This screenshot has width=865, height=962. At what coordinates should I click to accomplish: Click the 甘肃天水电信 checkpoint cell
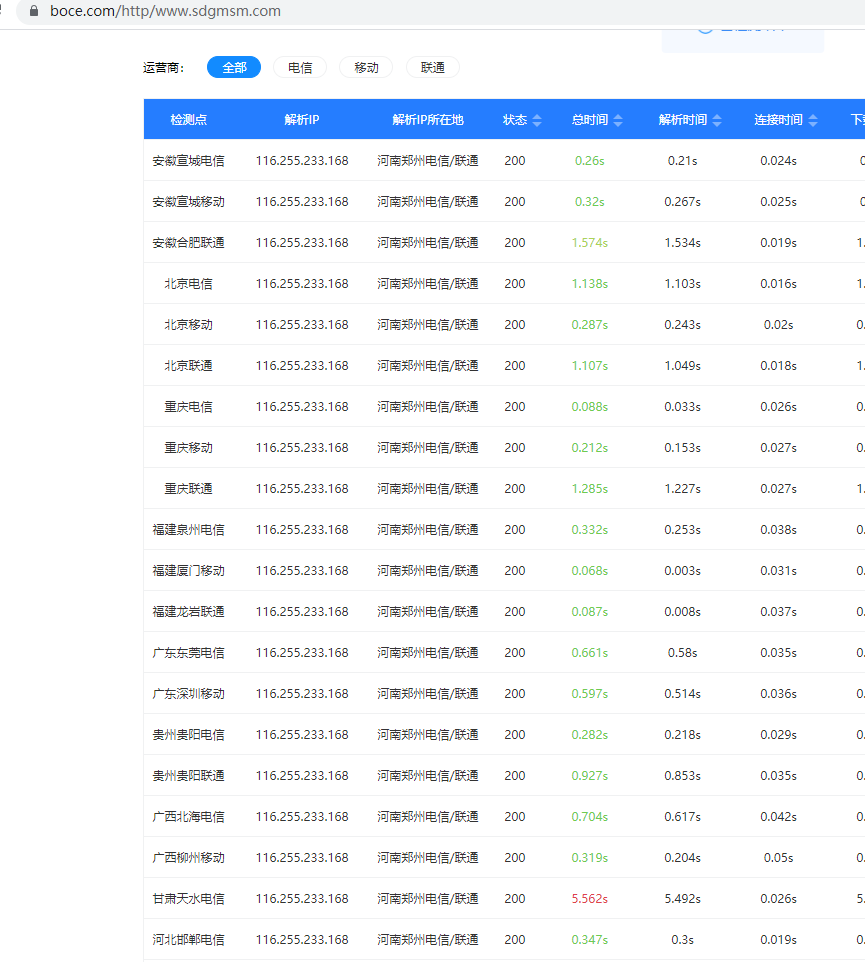[188, 899]
